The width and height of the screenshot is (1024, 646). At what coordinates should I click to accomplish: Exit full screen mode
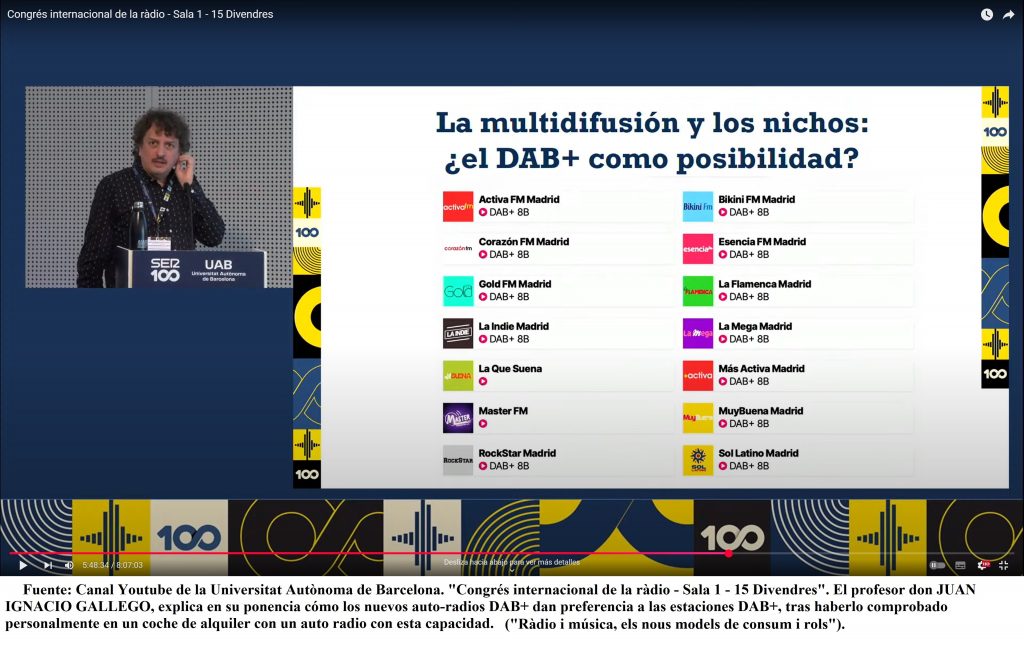click(1004, 565)
